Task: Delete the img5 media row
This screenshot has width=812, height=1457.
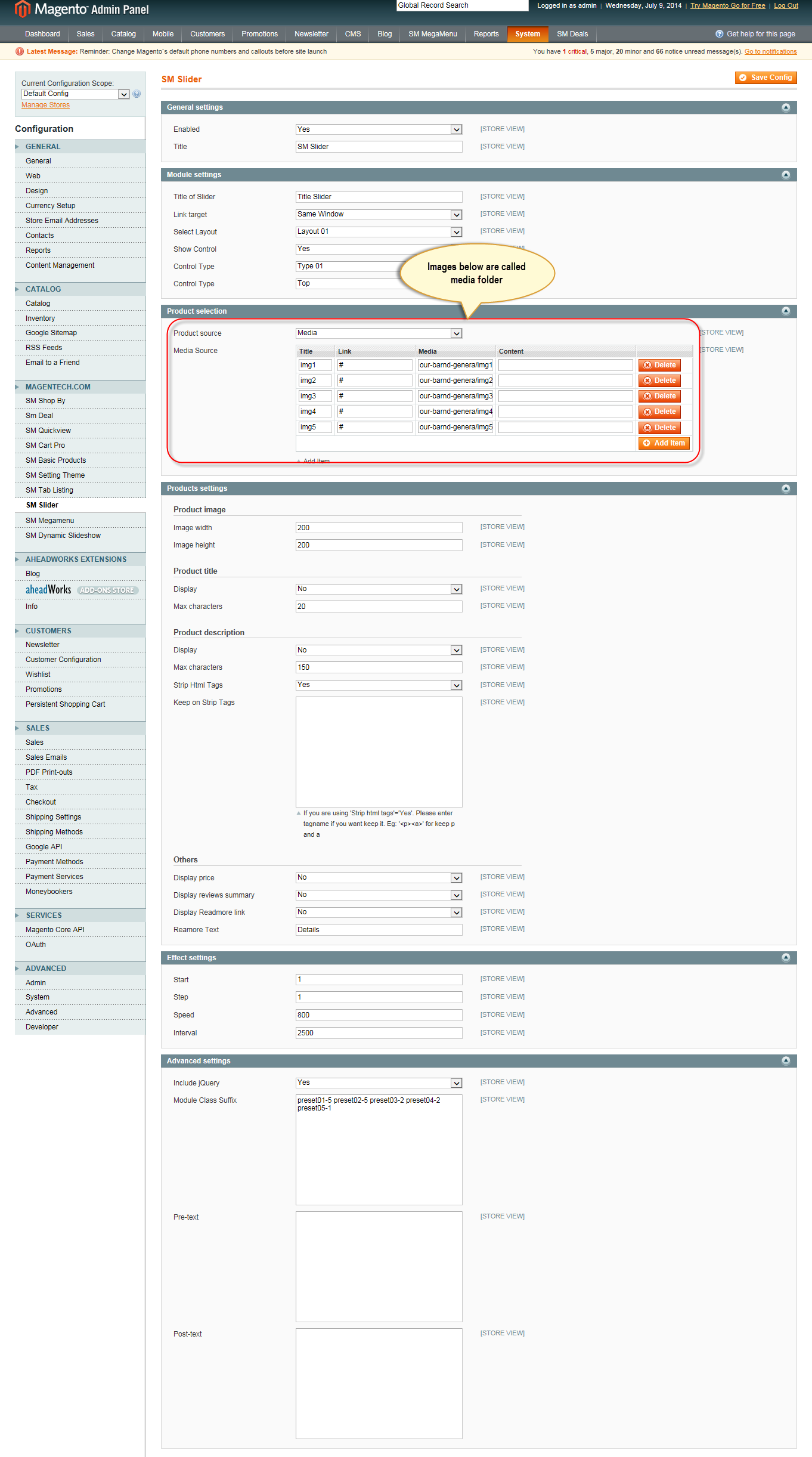Action: 659,428
